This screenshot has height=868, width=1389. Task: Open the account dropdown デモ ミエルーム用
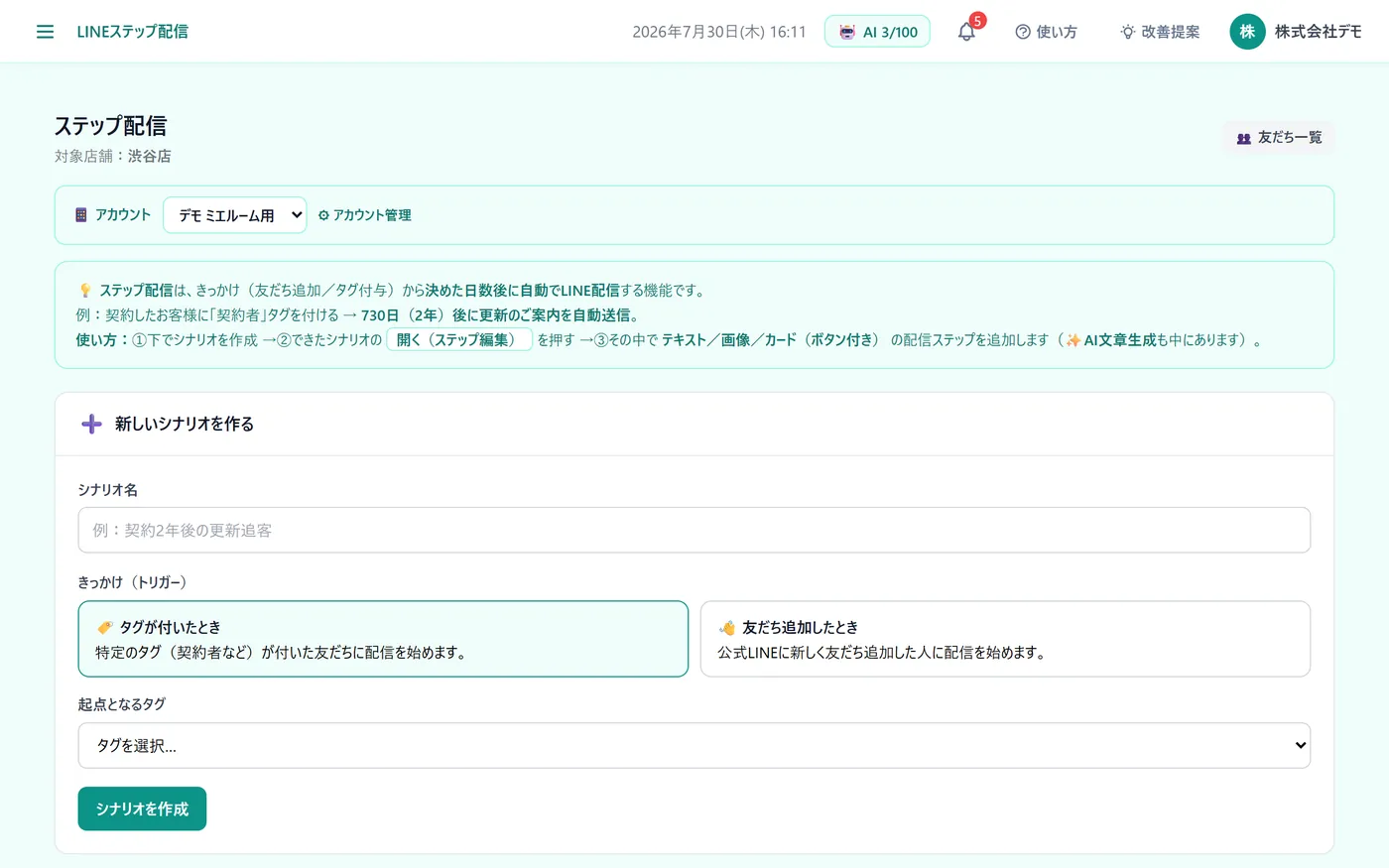click(235, 215)
